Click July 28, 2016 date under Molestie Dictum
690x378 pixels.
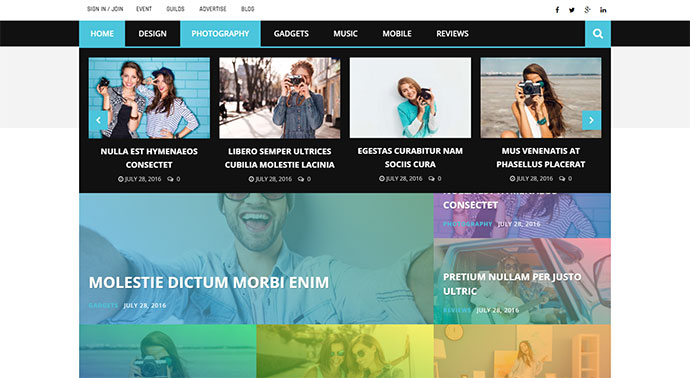(x=145, y=305)
